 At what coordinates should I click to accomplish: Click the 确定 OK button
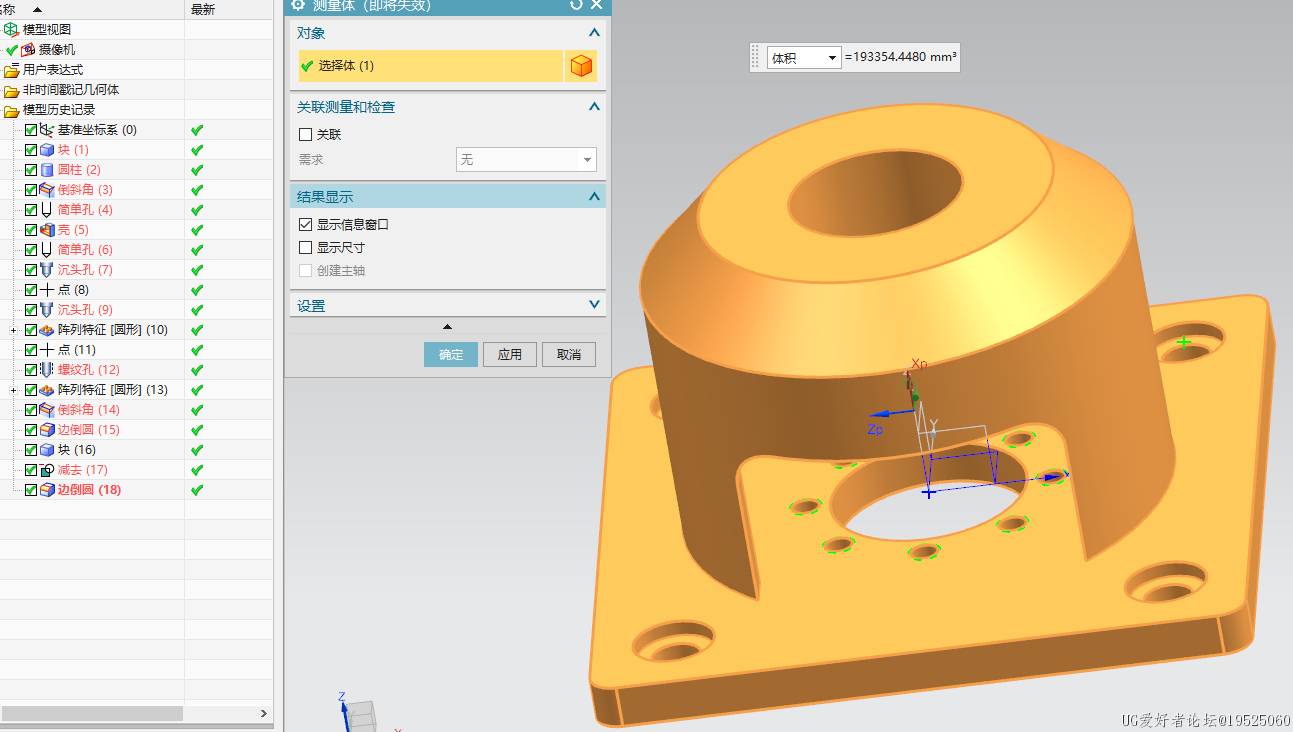click(451, 354)
